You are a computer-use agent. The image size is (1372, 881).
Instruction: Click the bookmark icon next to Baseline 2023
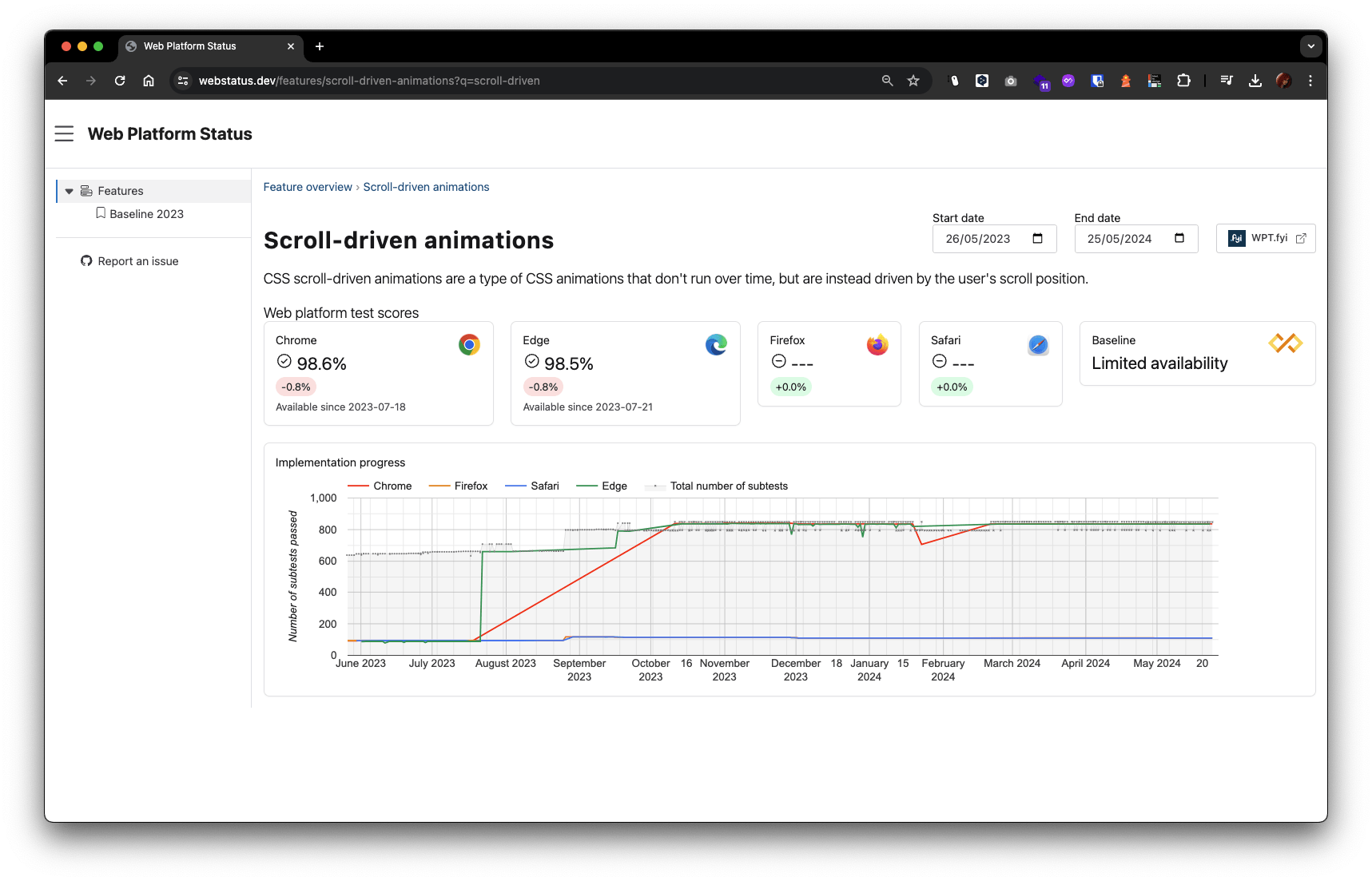[x=101, y=213]
